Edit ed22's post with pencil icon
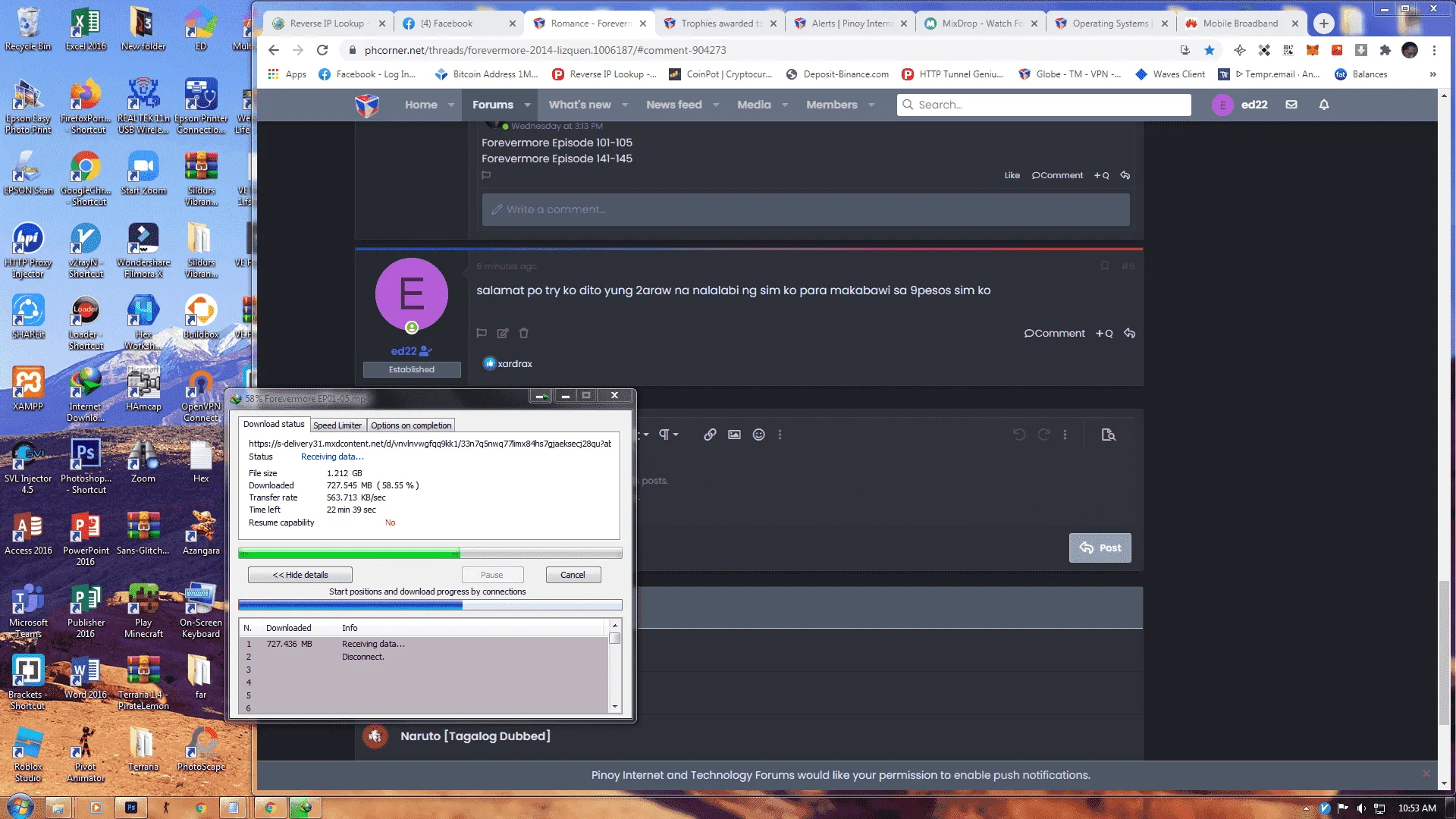Viewport: 1456px width, 819px height. click(503, 333)
